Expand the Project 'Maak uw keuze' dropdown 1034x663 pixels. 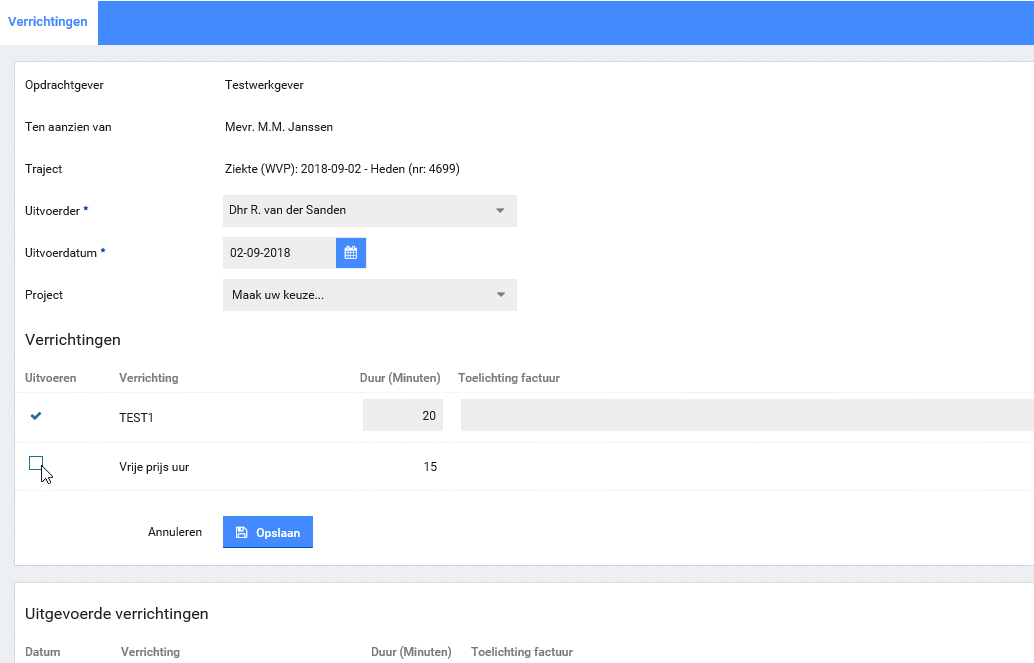tap(369, 295)
